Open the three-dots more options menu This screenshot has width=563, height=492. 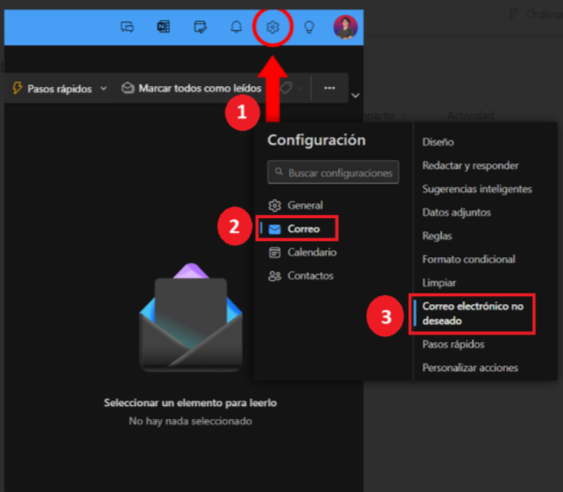coord(330,88)
